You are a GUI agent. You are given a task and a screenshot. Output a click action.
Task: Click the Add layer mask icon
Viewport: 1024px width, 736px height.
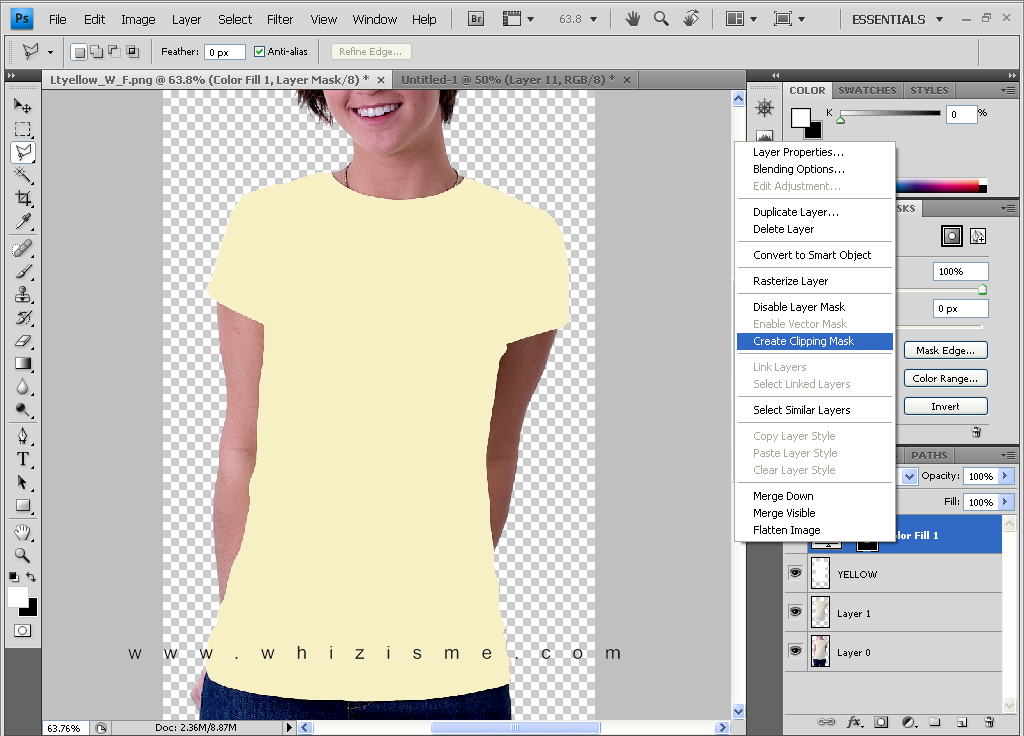[881, 722]
